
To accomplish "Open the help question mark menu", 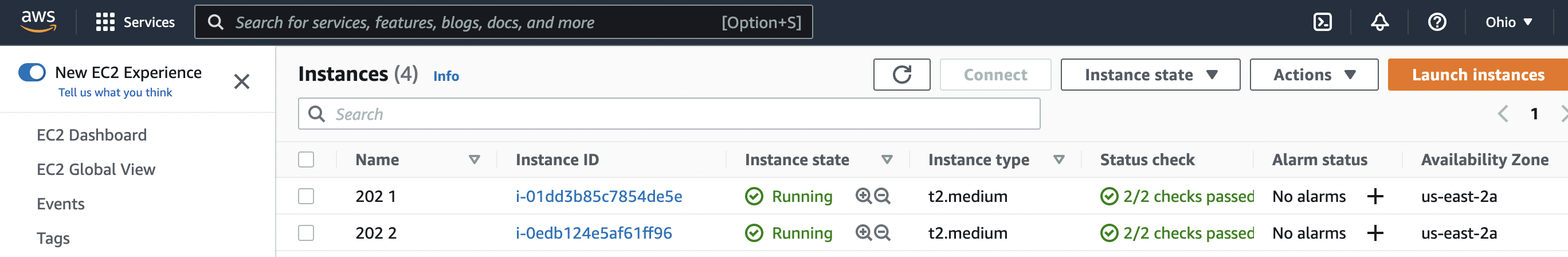I will coord(1437,22).
